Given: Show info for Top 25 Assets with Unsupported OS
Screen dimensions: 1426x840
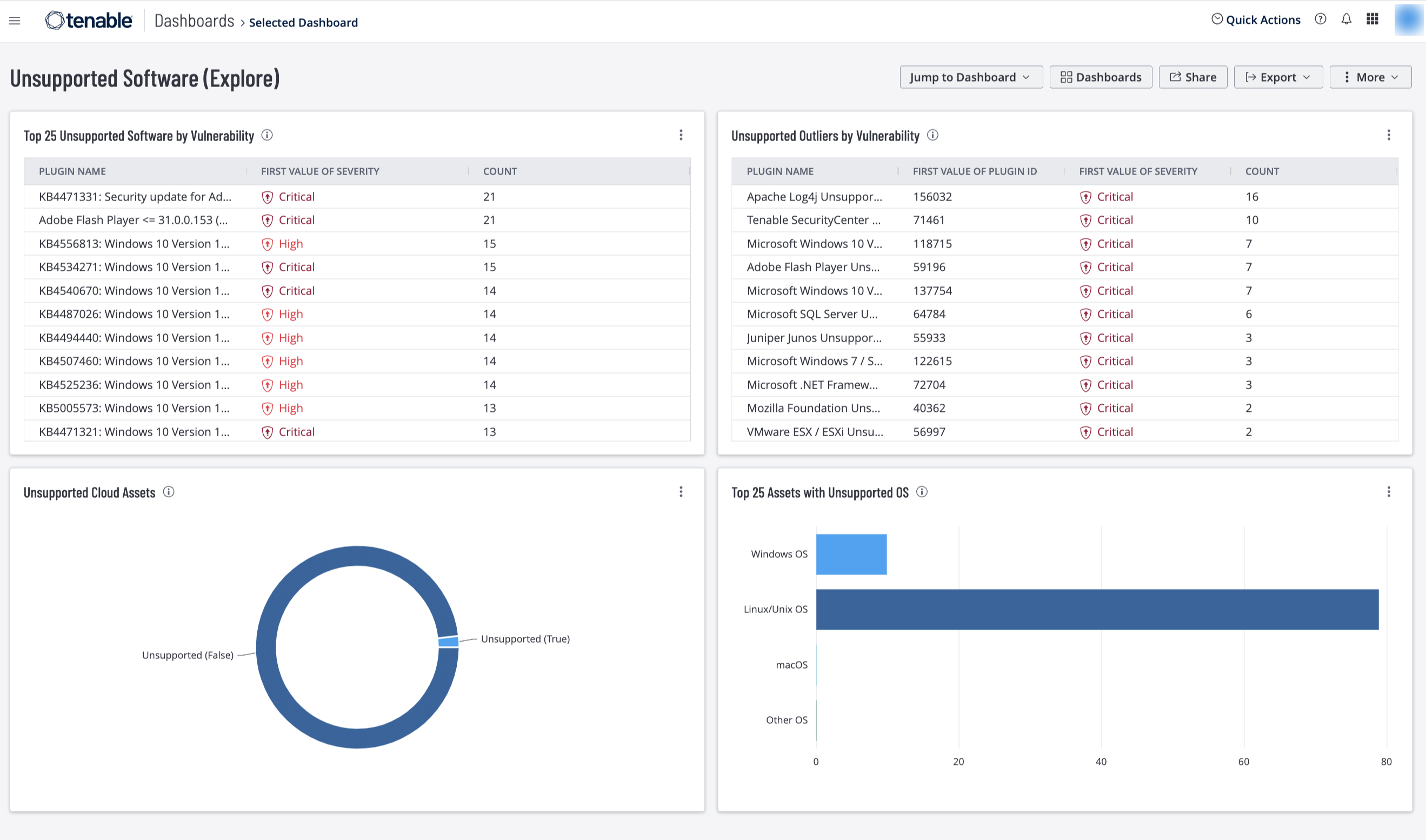Looking at the screenshot, I should coord(922,492).
